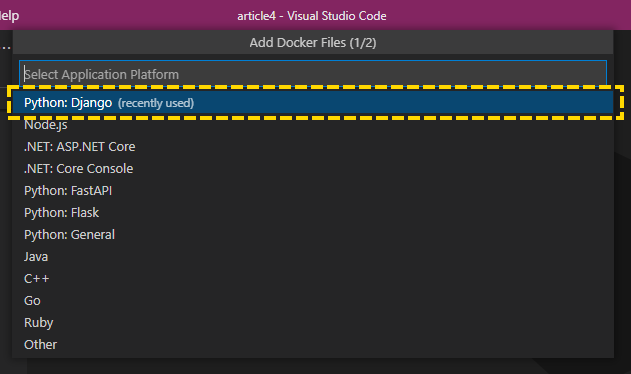The height and width of the screenshot is (374, 631).
Task: Pick Go platform option
Action: [x=313, y=300]
